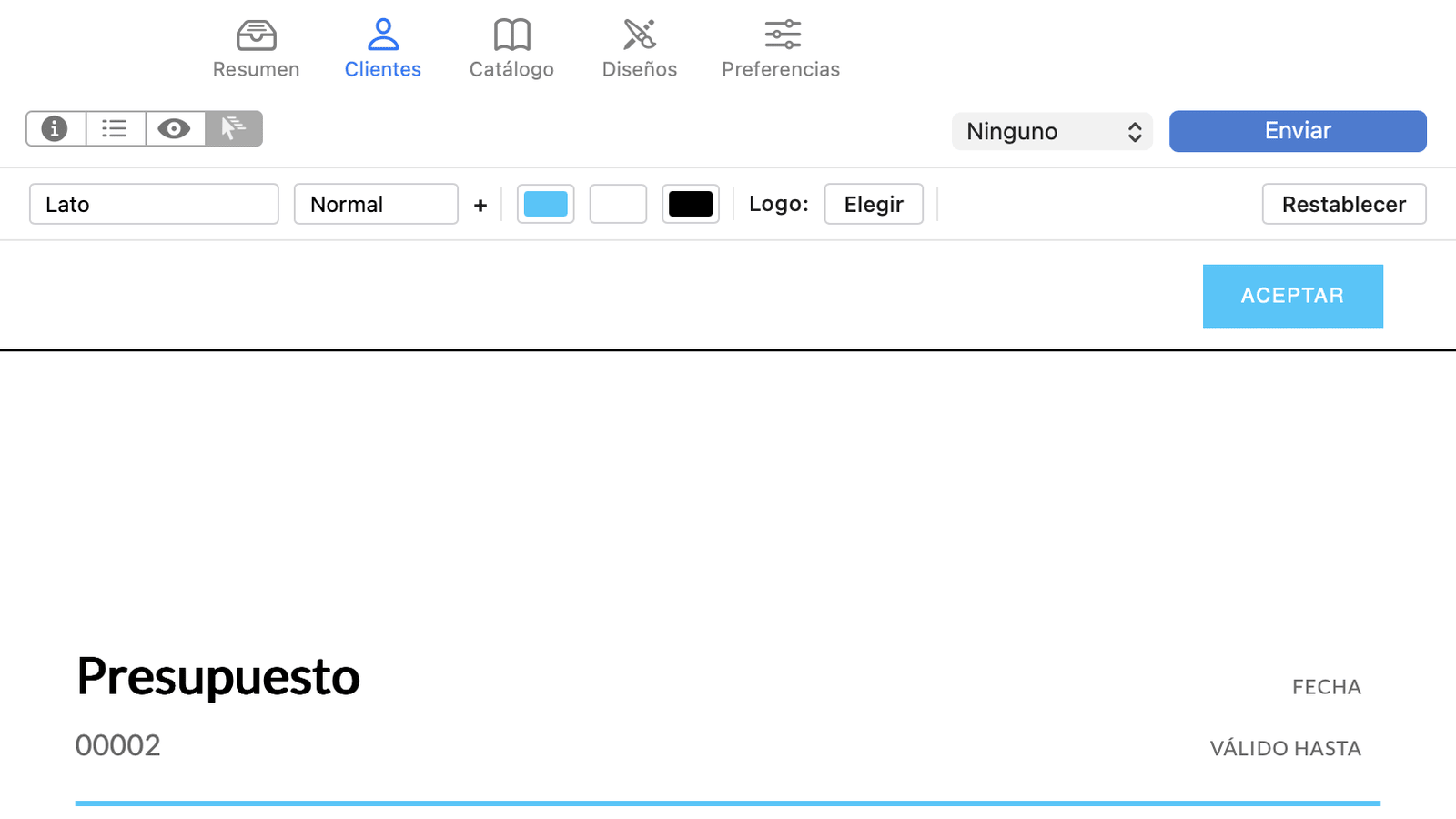The width and height of the screenshot is (1456, 819).
Task: Open the Resumen inbox tray icon
Action: coord(256,35)
